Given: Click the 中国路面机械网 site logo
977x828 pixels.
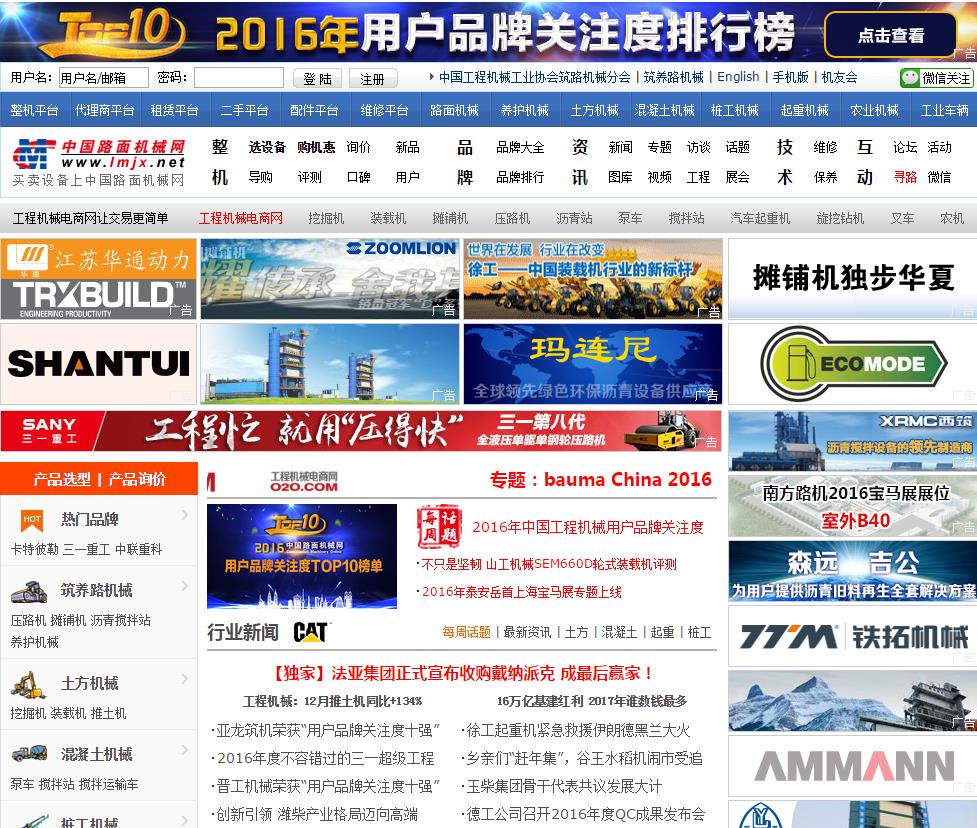Looking at the screenshot, I should click(x=98, y=163).
